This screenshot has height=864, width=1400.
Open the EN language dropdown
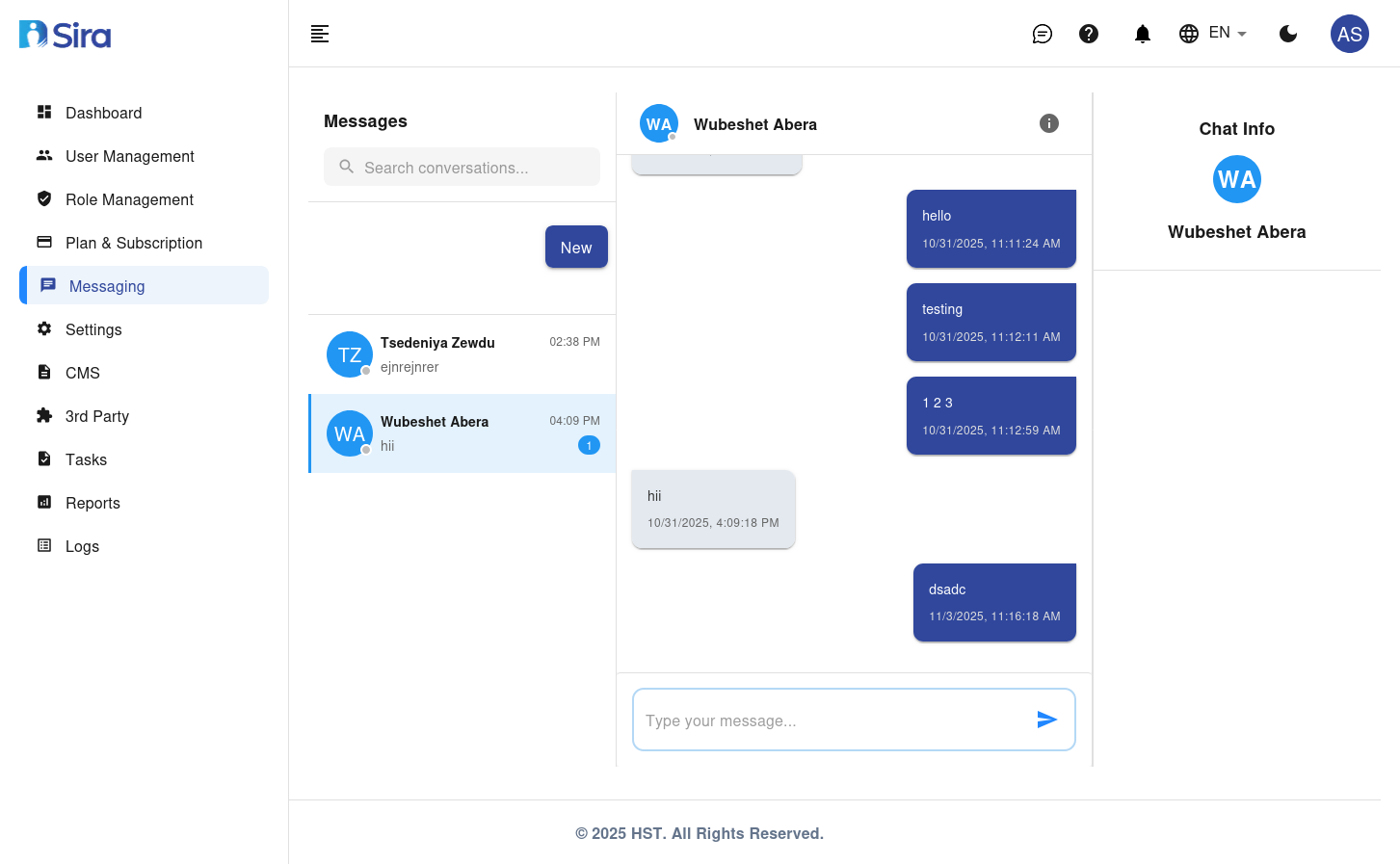point(1212,33)
